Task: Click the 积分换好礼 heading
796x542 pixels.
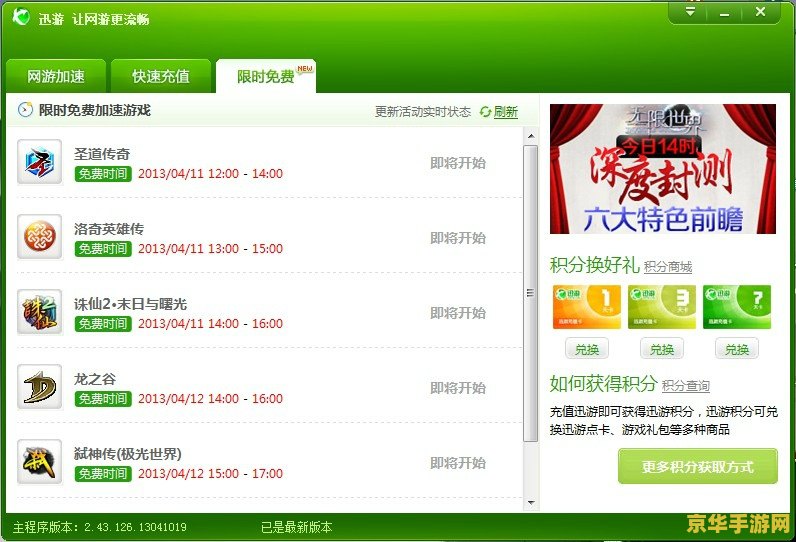Action: click(594, 265)
